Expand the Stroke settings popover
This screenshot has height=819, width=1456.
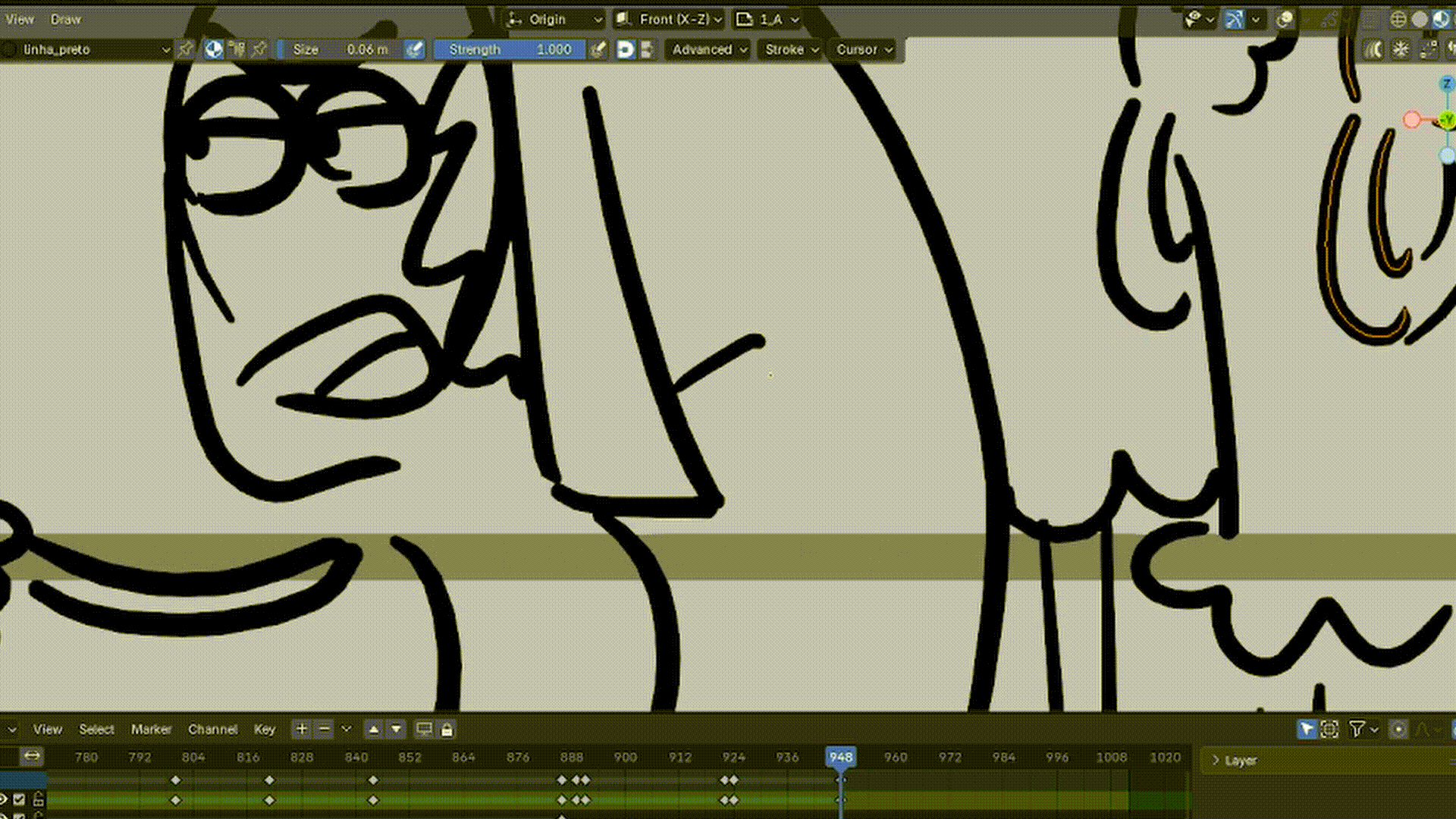(x=791, y=49)
